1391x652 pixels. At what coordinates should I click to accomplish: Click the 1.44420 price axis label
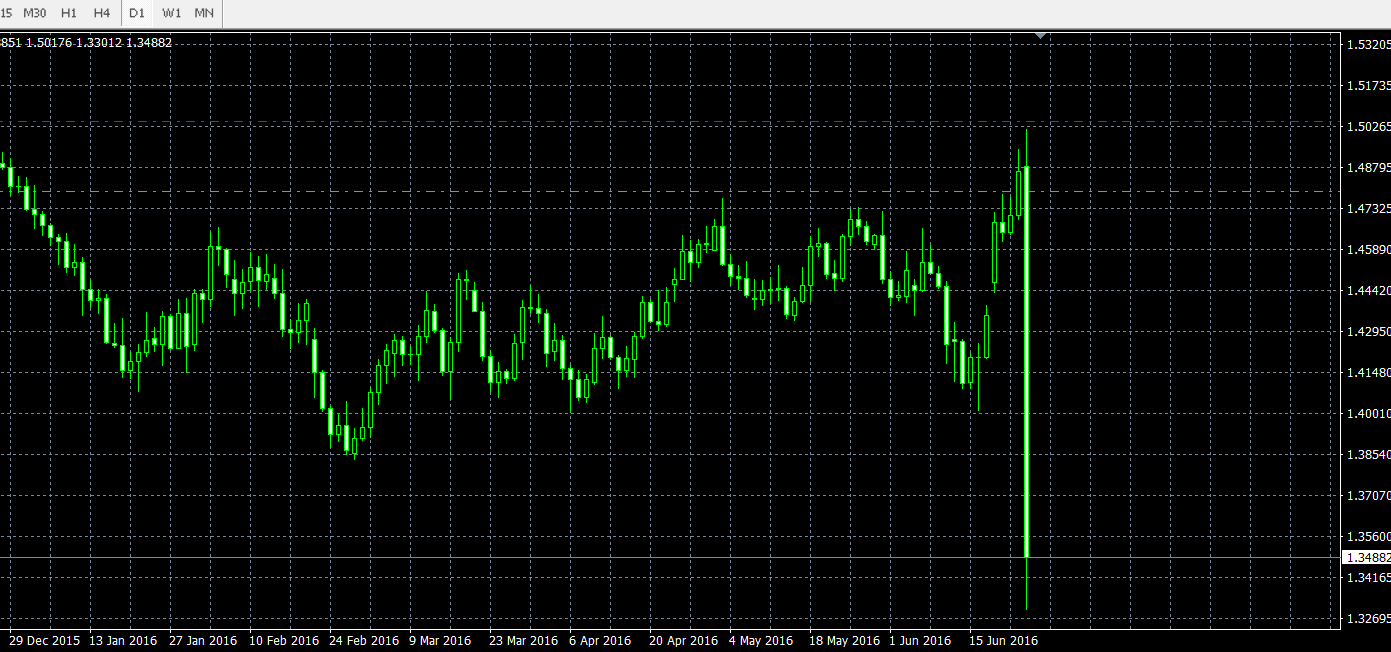(x=1368, y=291)
